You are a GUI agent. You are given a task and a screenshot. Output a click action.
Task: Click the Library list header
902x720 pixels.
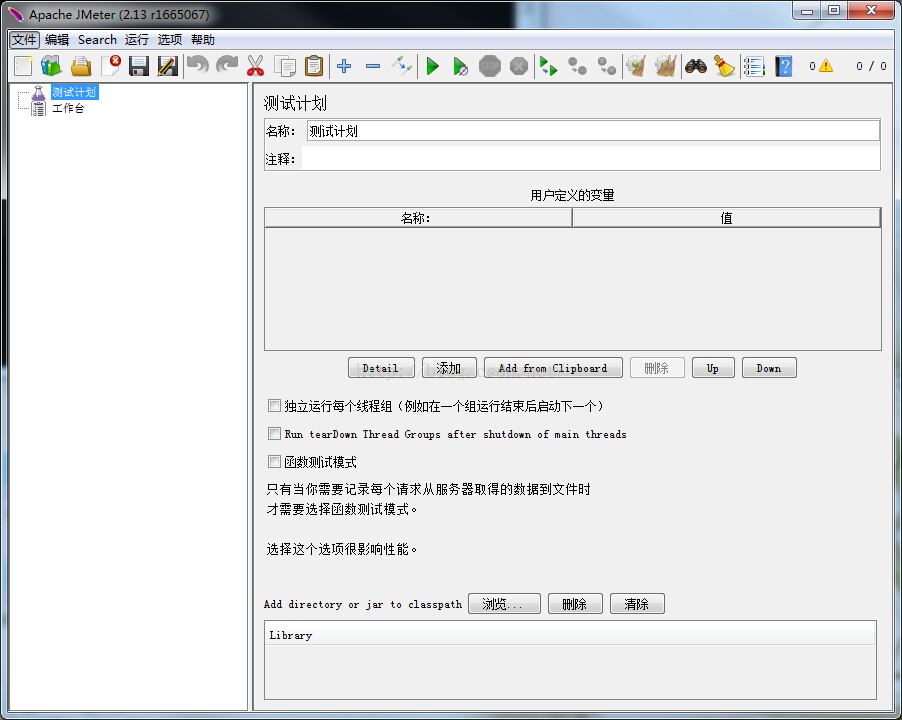coord(570,635)
